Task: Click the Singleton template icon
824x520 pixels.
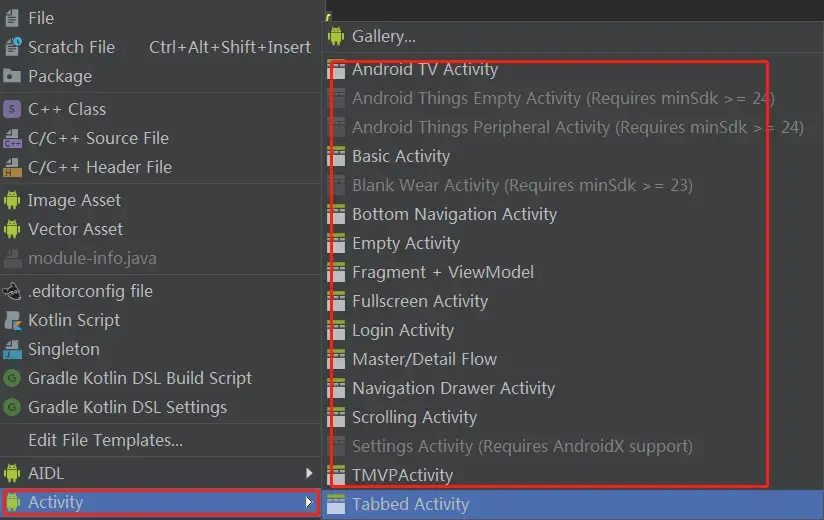Action: [x=12, y=349]
